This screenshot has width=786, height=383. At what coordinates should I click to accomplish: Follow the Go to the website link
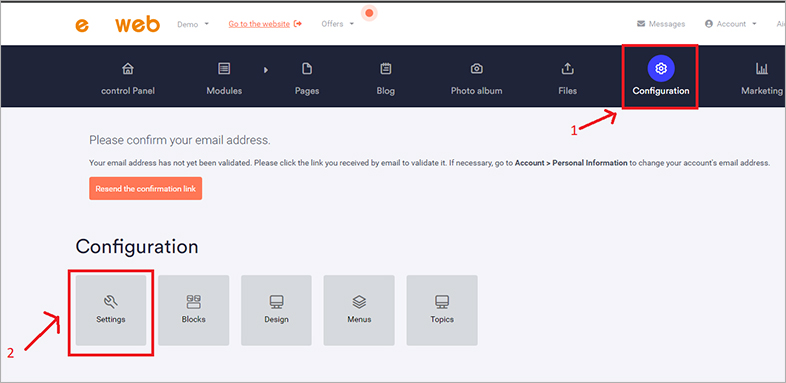pyautogui.click(x=259, y=24)
